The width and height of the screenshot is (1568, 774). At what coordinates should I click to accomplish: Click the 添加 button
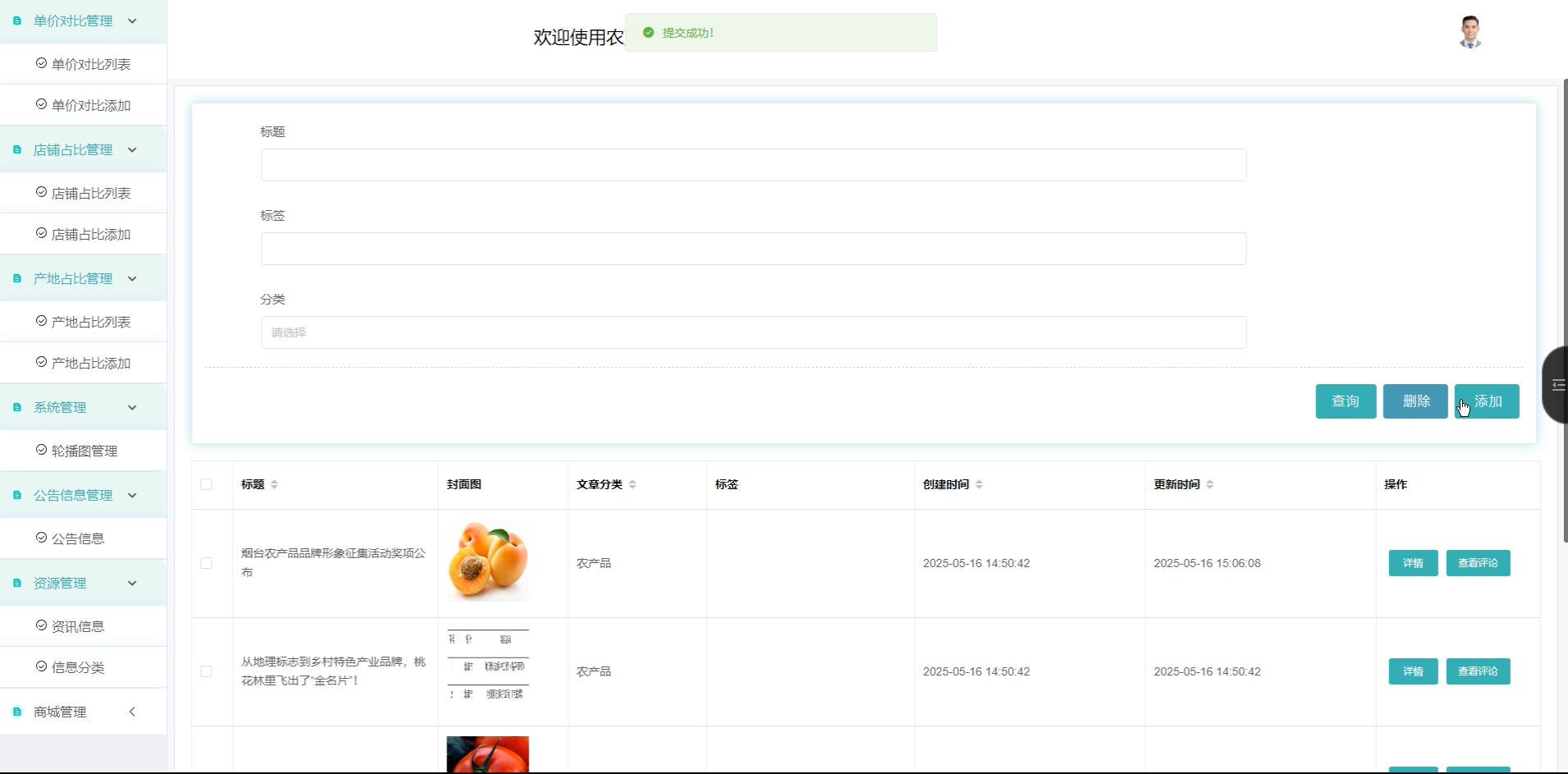coord(1487,401)
